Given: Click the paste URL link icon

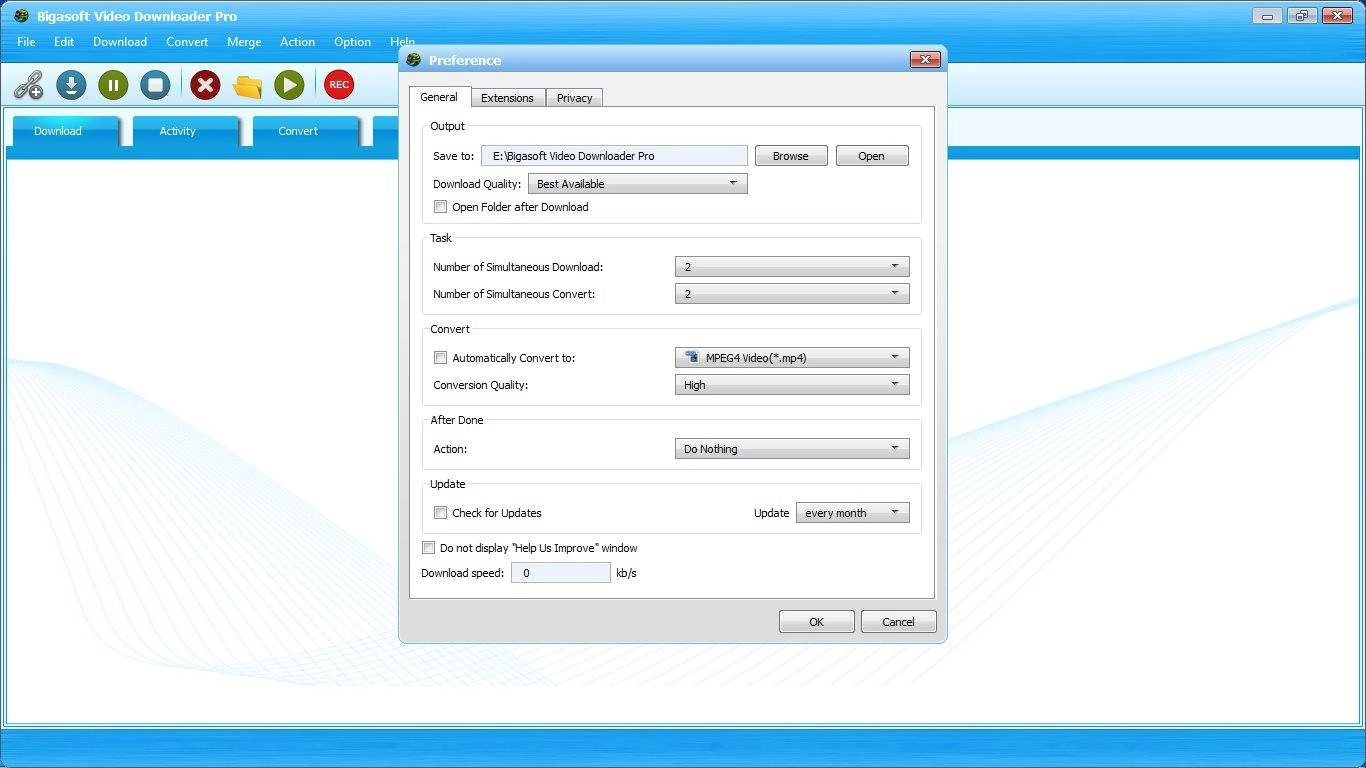Looking at the screenshot, I should pyautogui.click(x=28, y=85).
